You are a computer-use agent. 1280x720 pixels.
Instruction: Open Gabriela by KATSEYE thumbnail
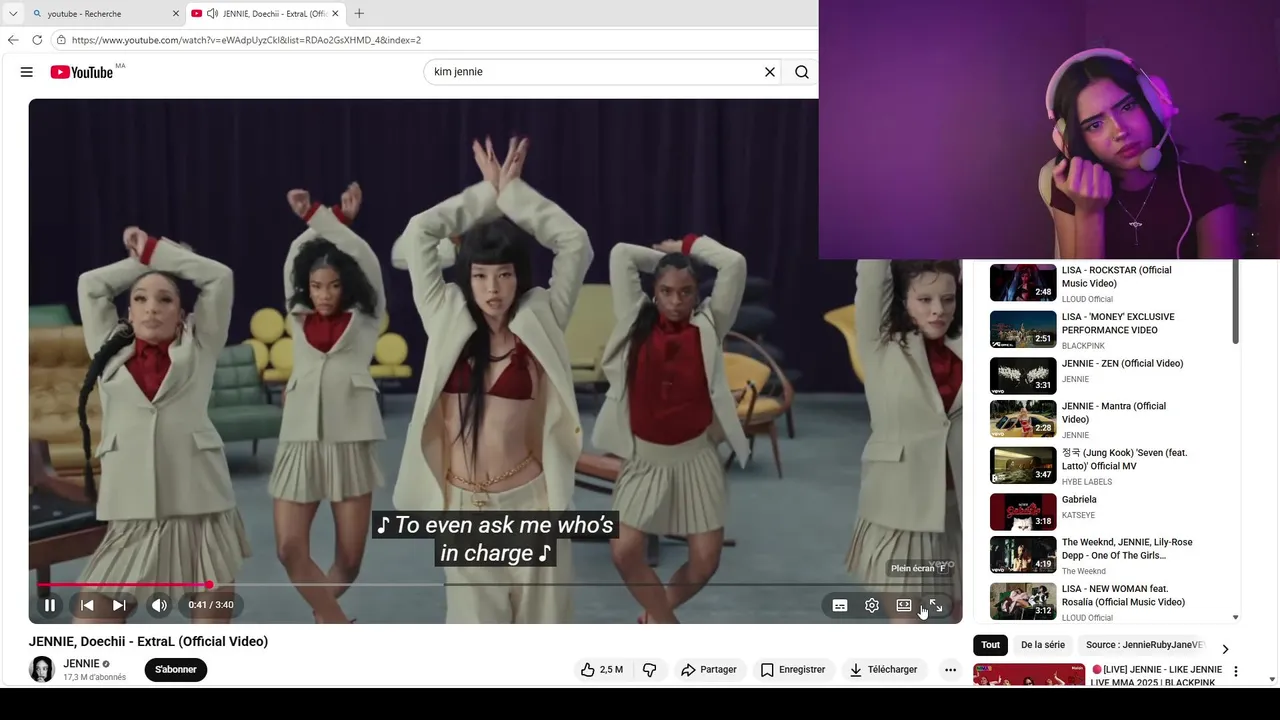point(1023,512)
